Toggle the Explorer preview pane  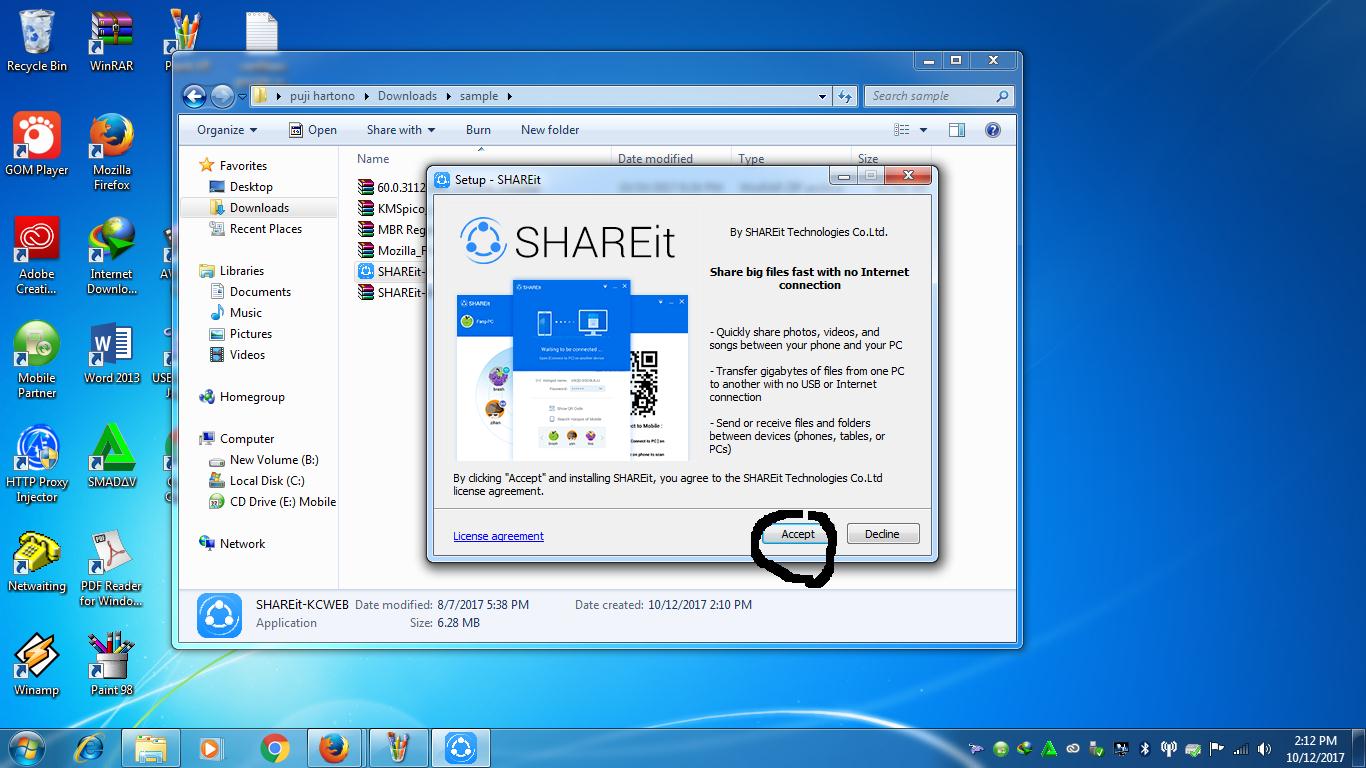[957, 130]
